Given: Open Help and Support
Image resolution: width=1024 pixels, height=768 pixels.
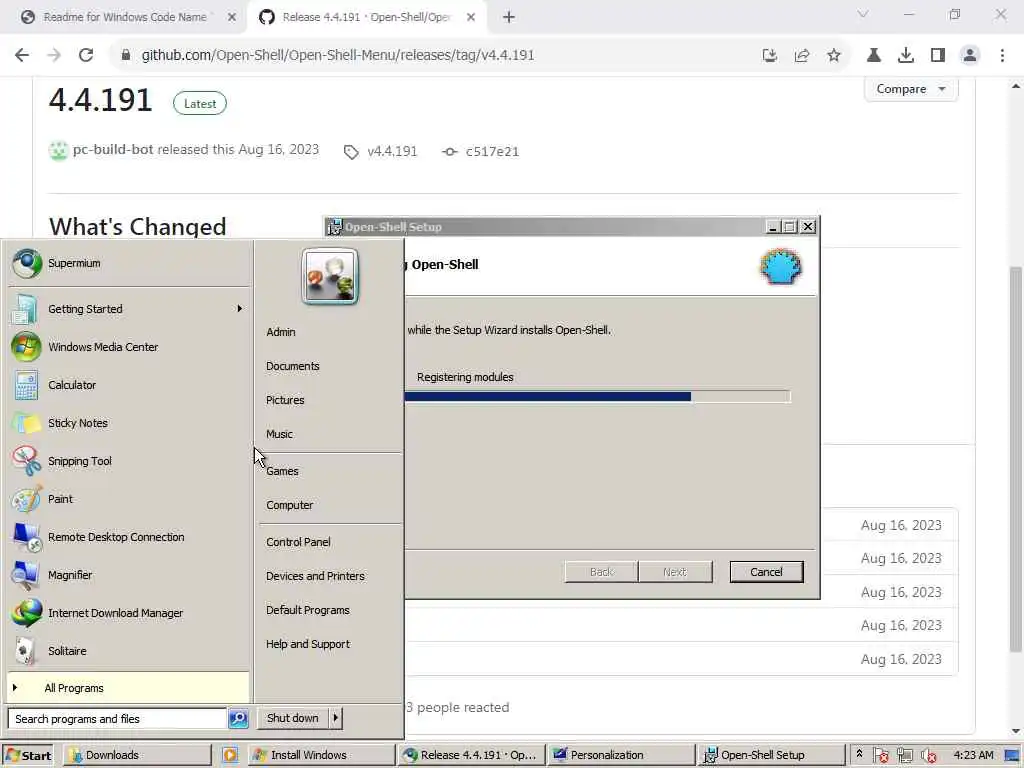Looking at the screenshot, I should [x=308, y=644].
